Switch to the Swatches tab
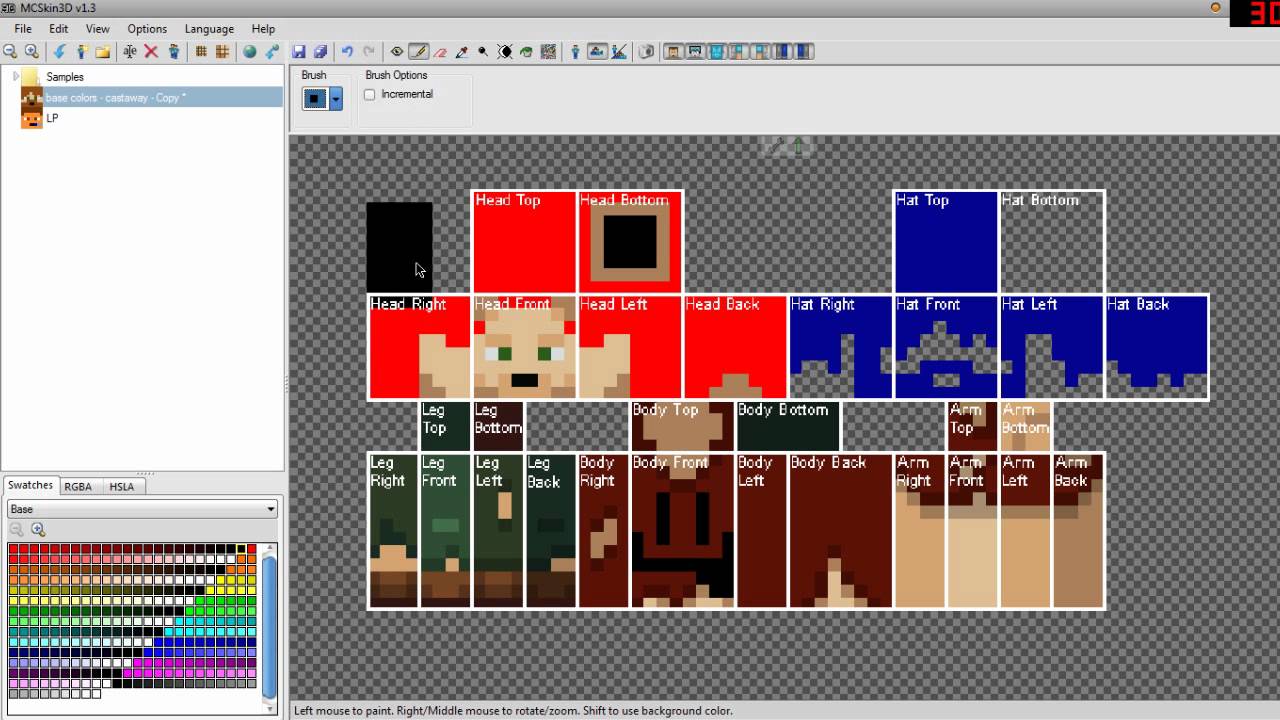 30,485
